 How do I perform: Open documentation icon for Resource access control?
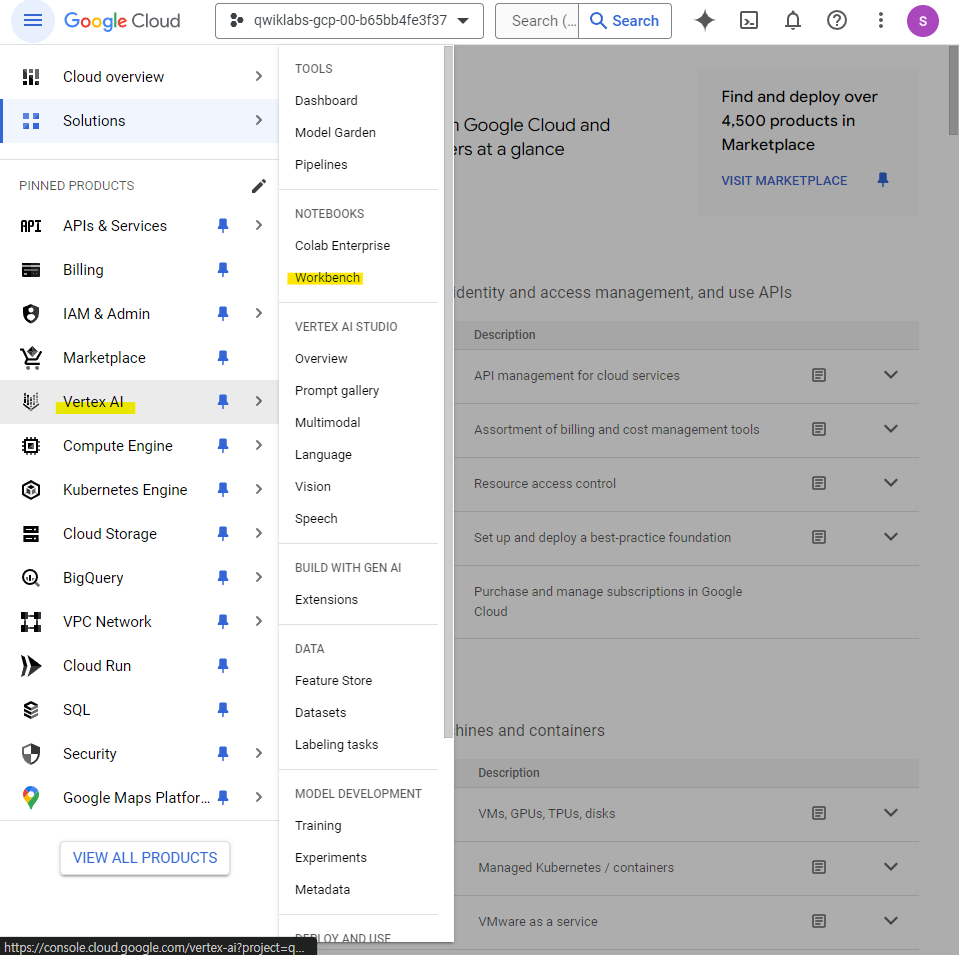pos(818,483)
